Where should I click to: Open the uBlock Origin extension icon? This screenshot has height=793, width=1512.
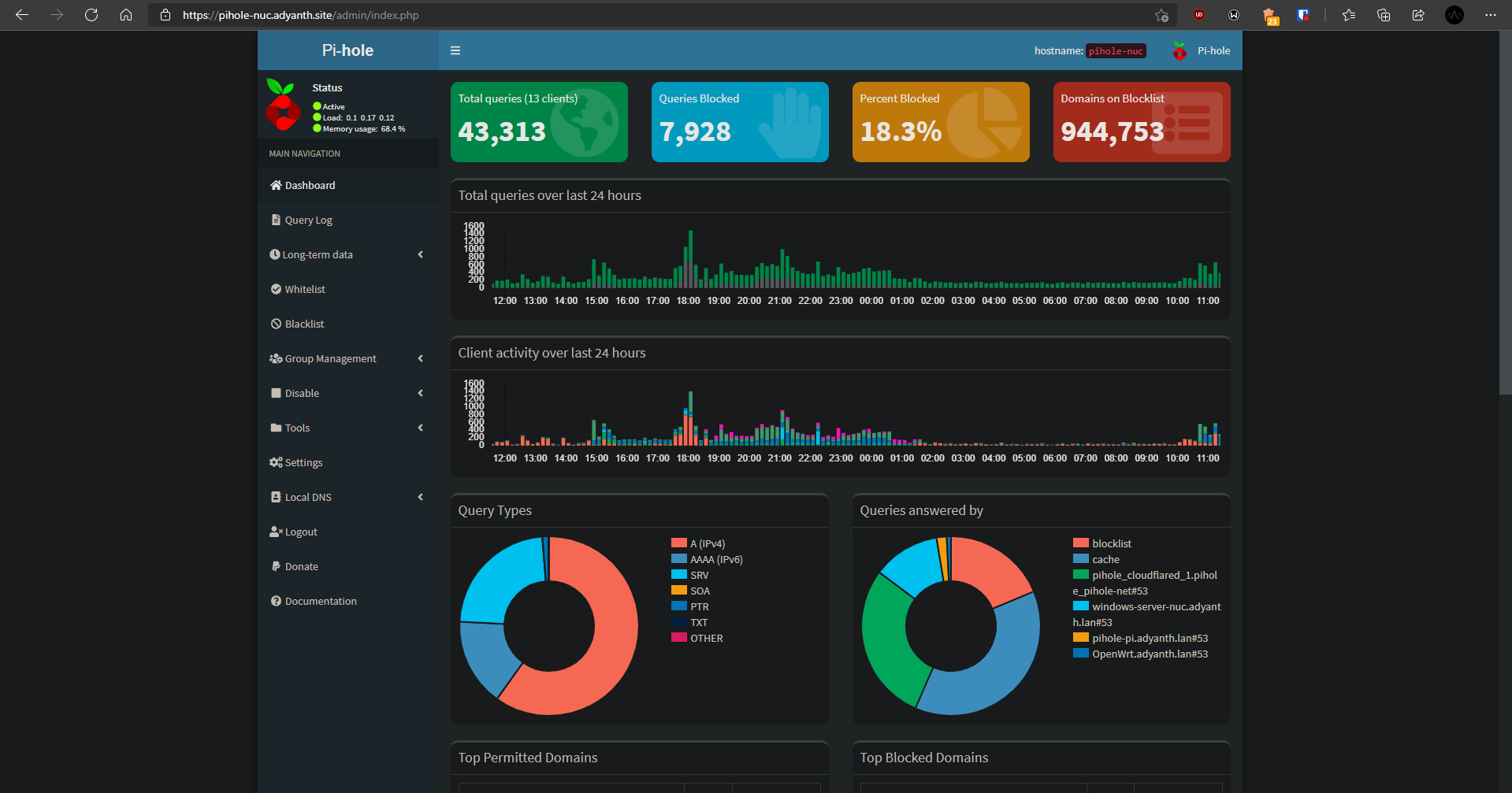[x=1199, y=15]
